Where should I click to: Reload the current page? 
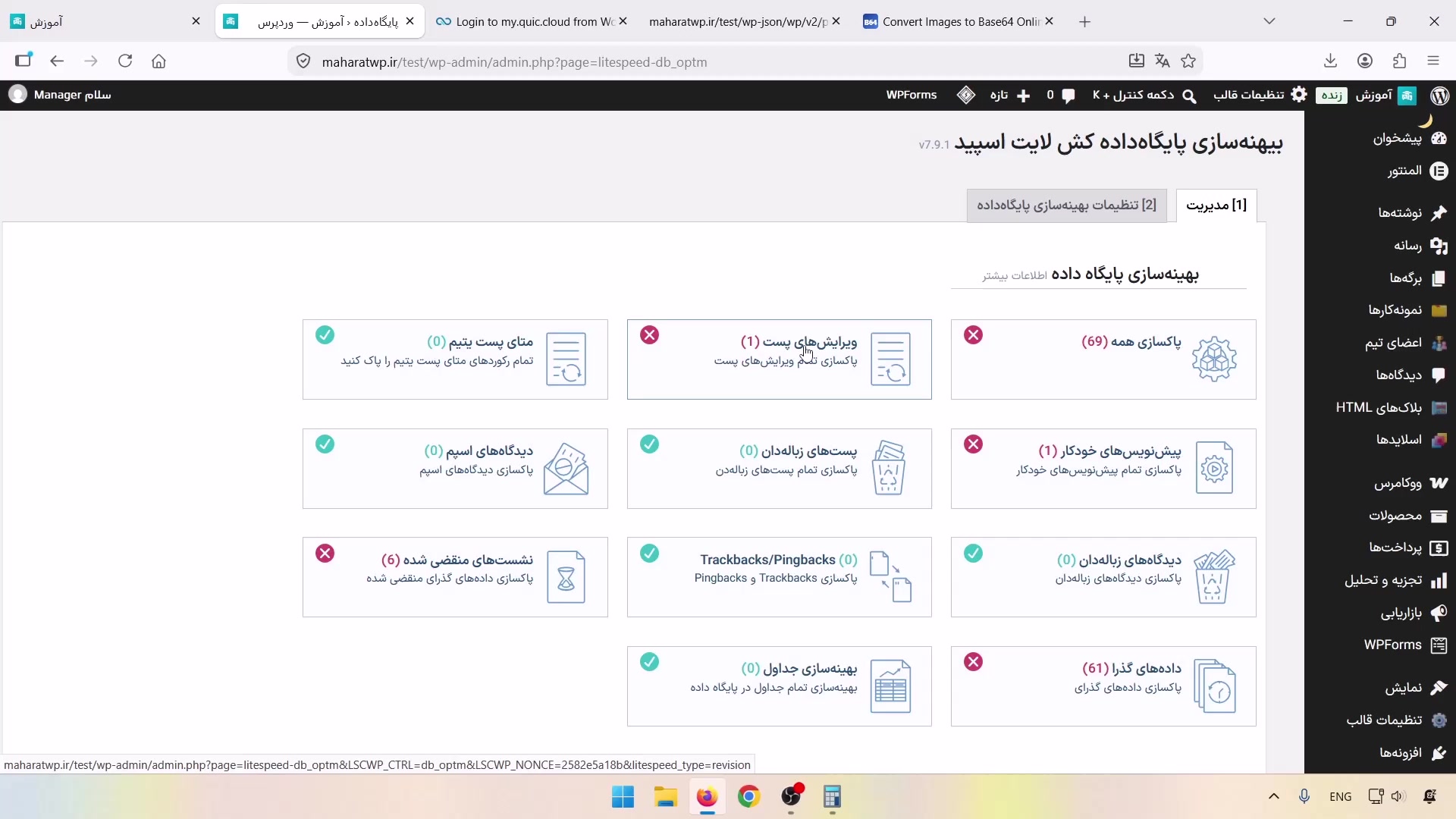click(x=125, y=61)
